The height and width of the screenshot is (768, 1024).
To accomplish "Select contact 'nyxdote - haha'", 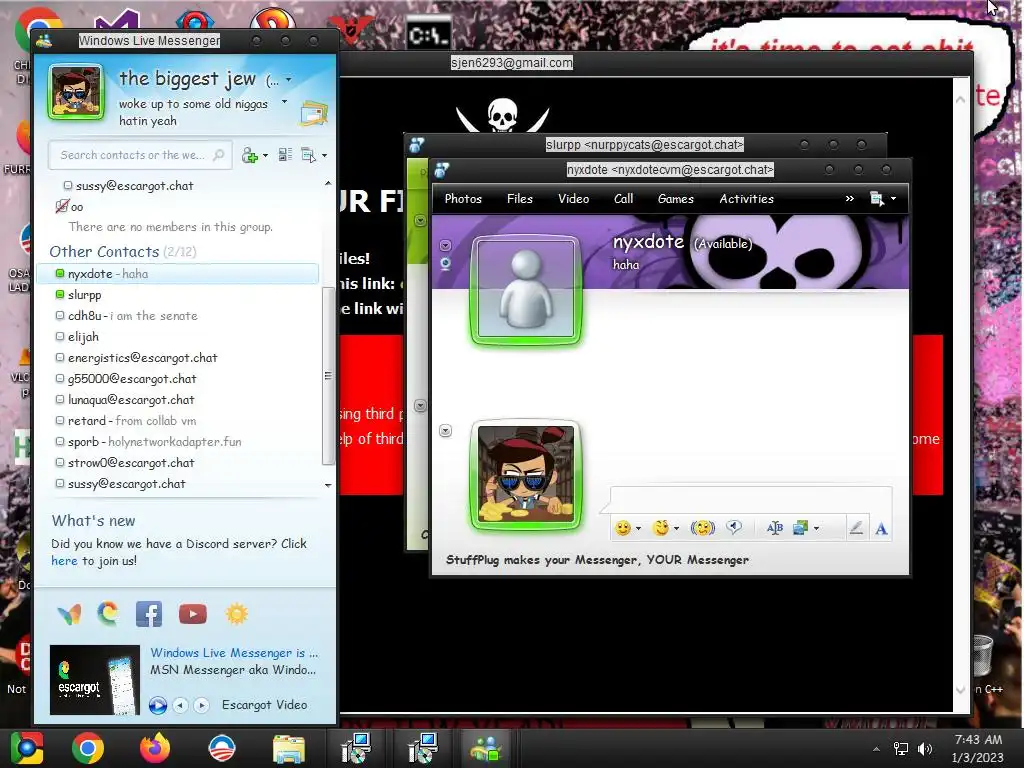I will click(x=178, y=274).
